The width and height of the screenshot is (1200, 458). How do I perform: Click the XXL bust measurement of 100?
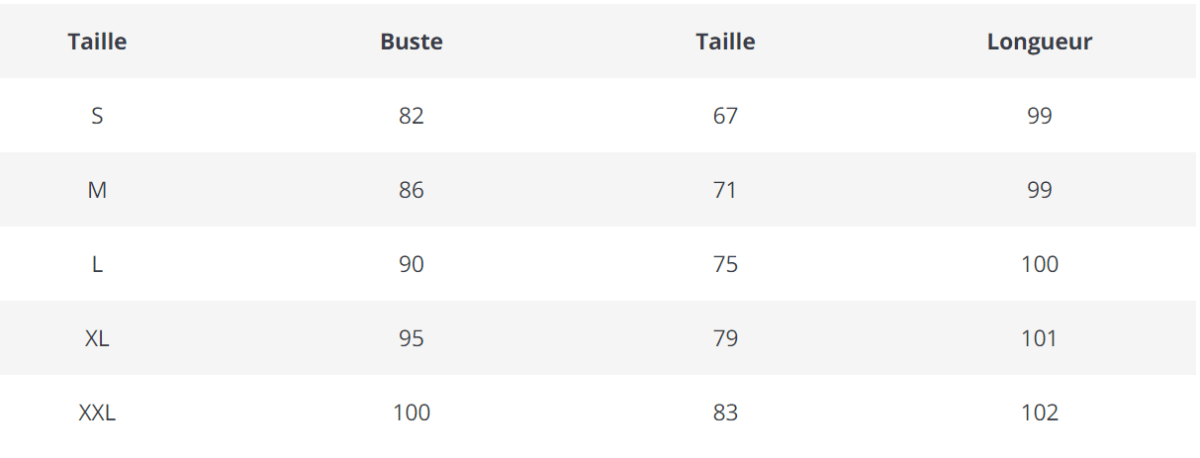(x=411, y=412)
